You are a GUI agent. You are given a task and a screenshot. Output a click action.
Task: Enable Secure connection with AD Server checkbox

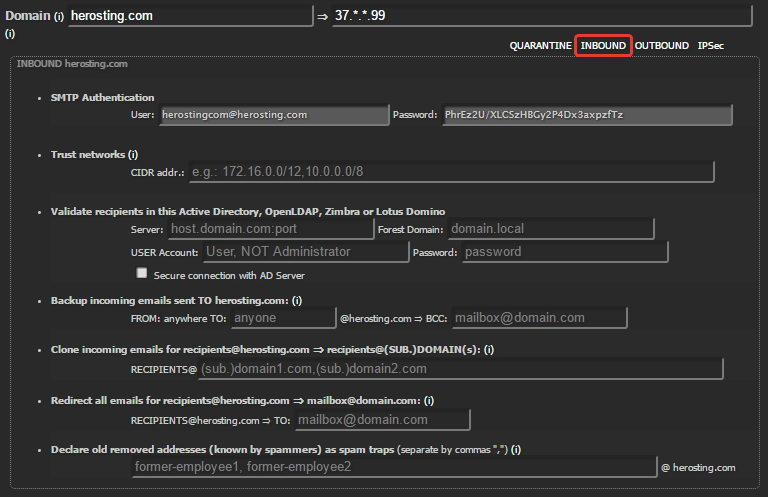[142, 273]
